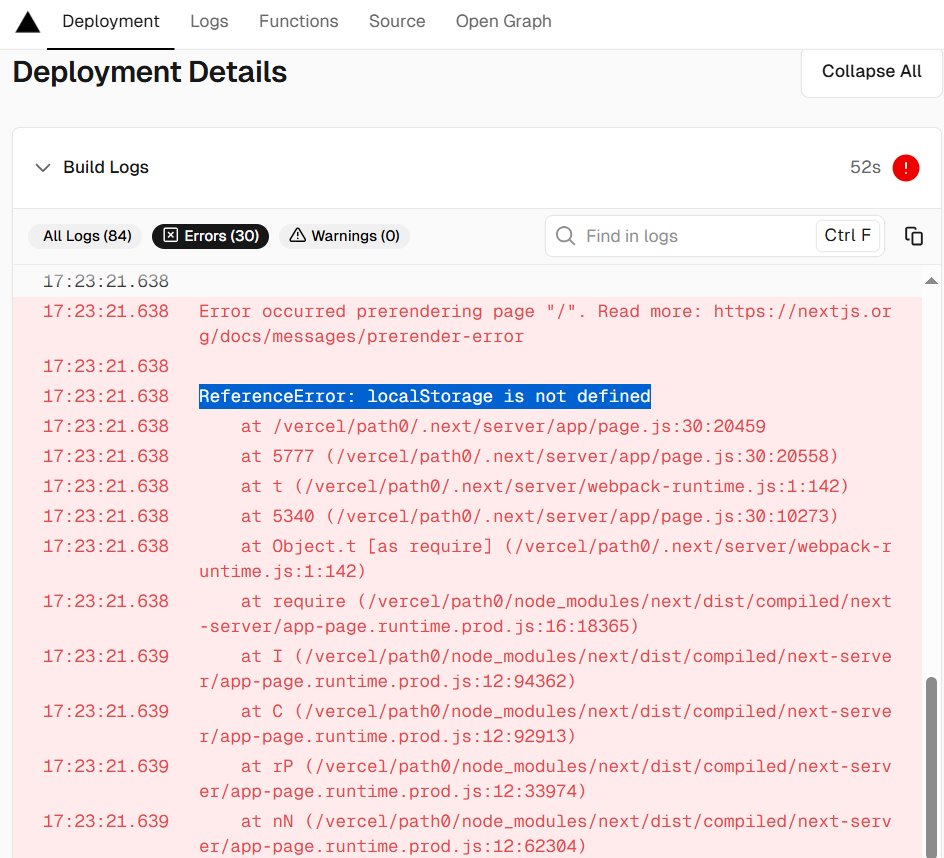944x858 pixels.
Task: Open the Functions tab
Action: point(299,22)
